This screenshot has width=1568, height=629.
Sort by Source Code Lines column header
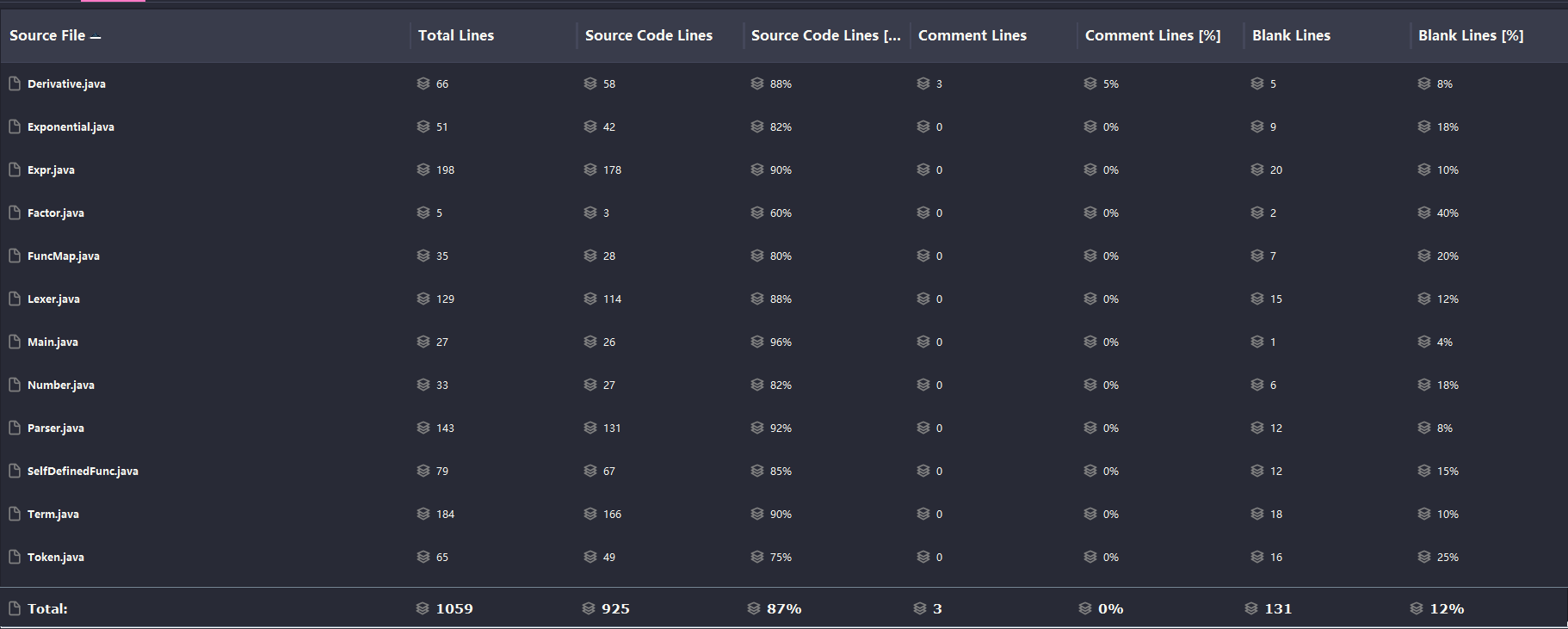coord(649,35)
